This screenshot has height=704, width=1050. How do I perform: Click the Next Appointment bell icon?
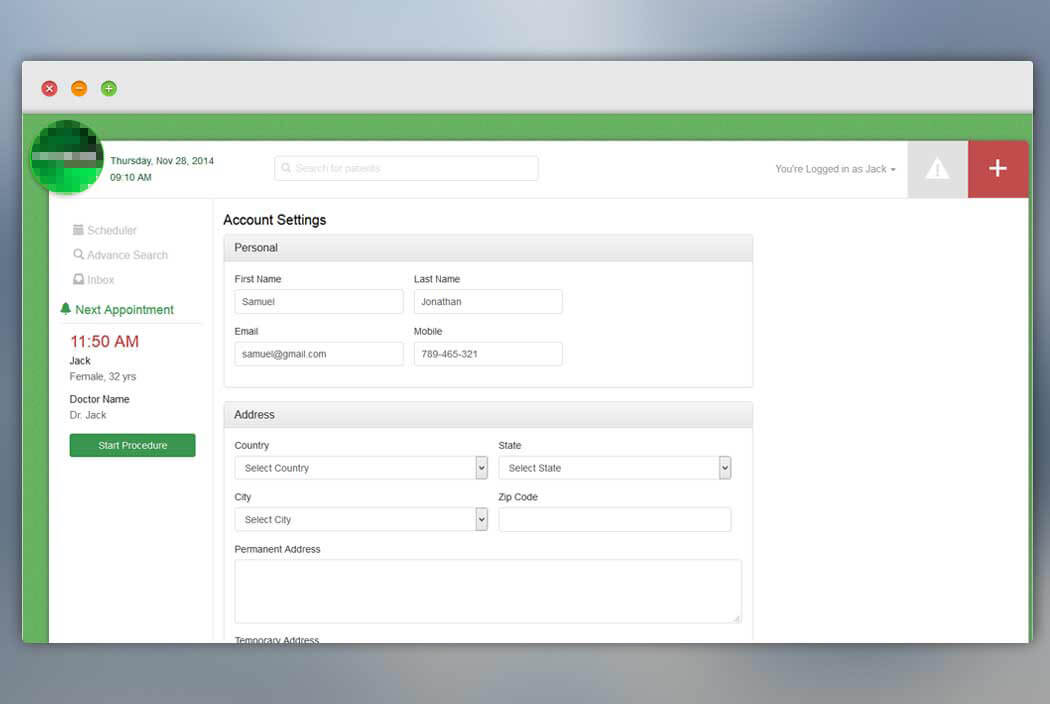tap(66, 309)
